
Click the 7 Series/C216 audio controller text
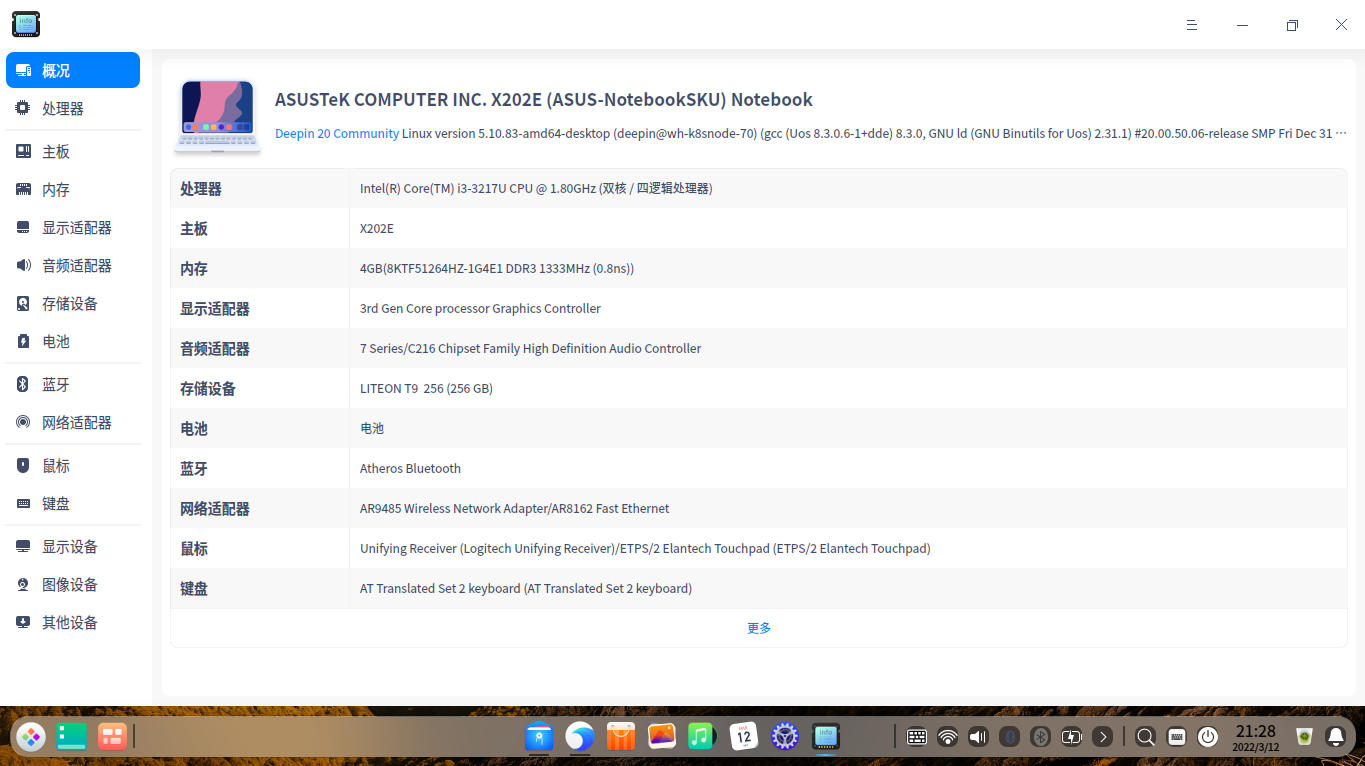[x=530, y=348]
